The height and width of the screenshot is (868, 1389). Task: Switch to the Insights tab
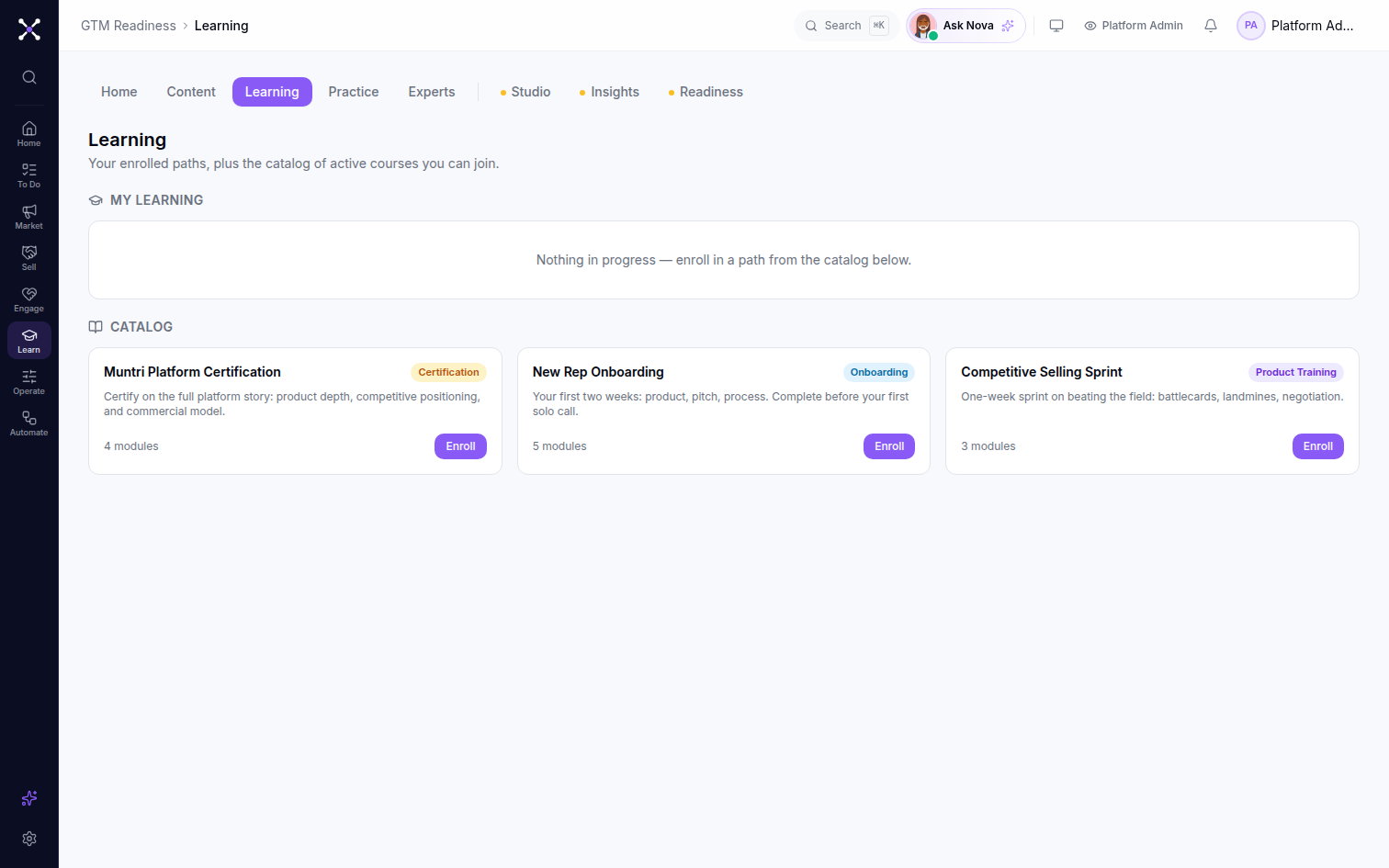pyautogui.click(x=609, y=92)
